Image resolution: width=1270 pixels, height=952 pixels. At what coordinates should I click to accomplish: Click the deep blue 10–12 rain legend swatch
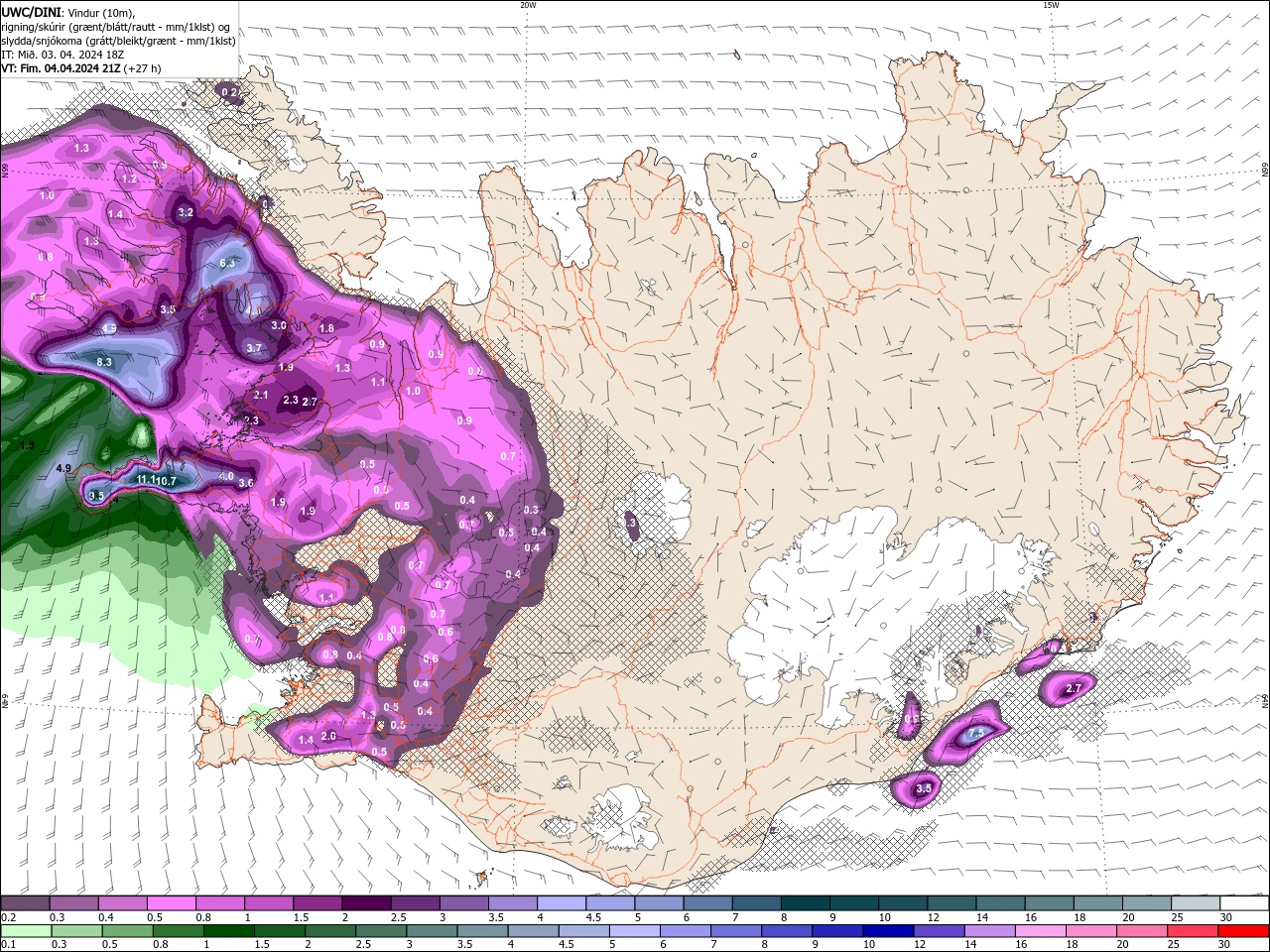[x=890, y=931]
